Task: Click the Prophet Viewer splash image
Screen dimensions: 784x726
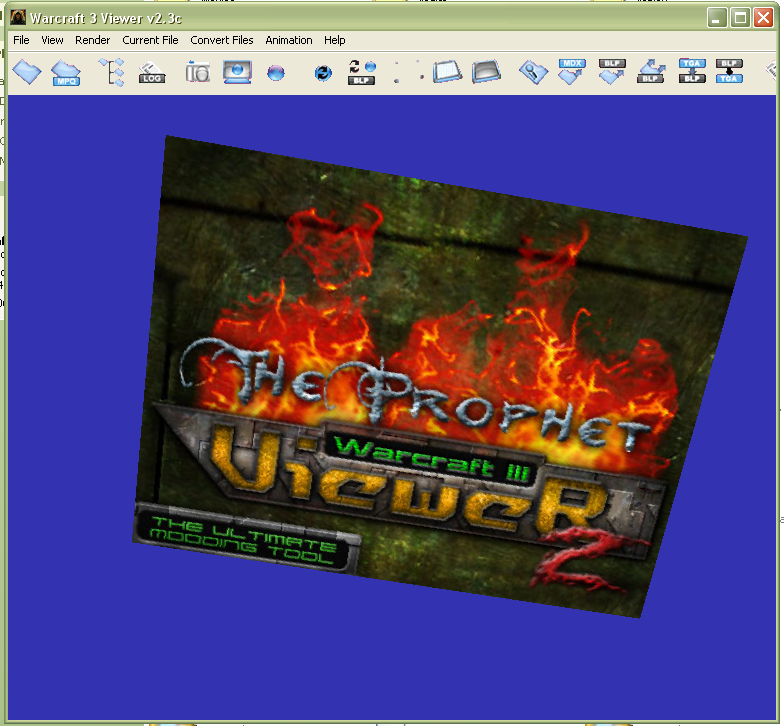Action: (x=440, y=376)
